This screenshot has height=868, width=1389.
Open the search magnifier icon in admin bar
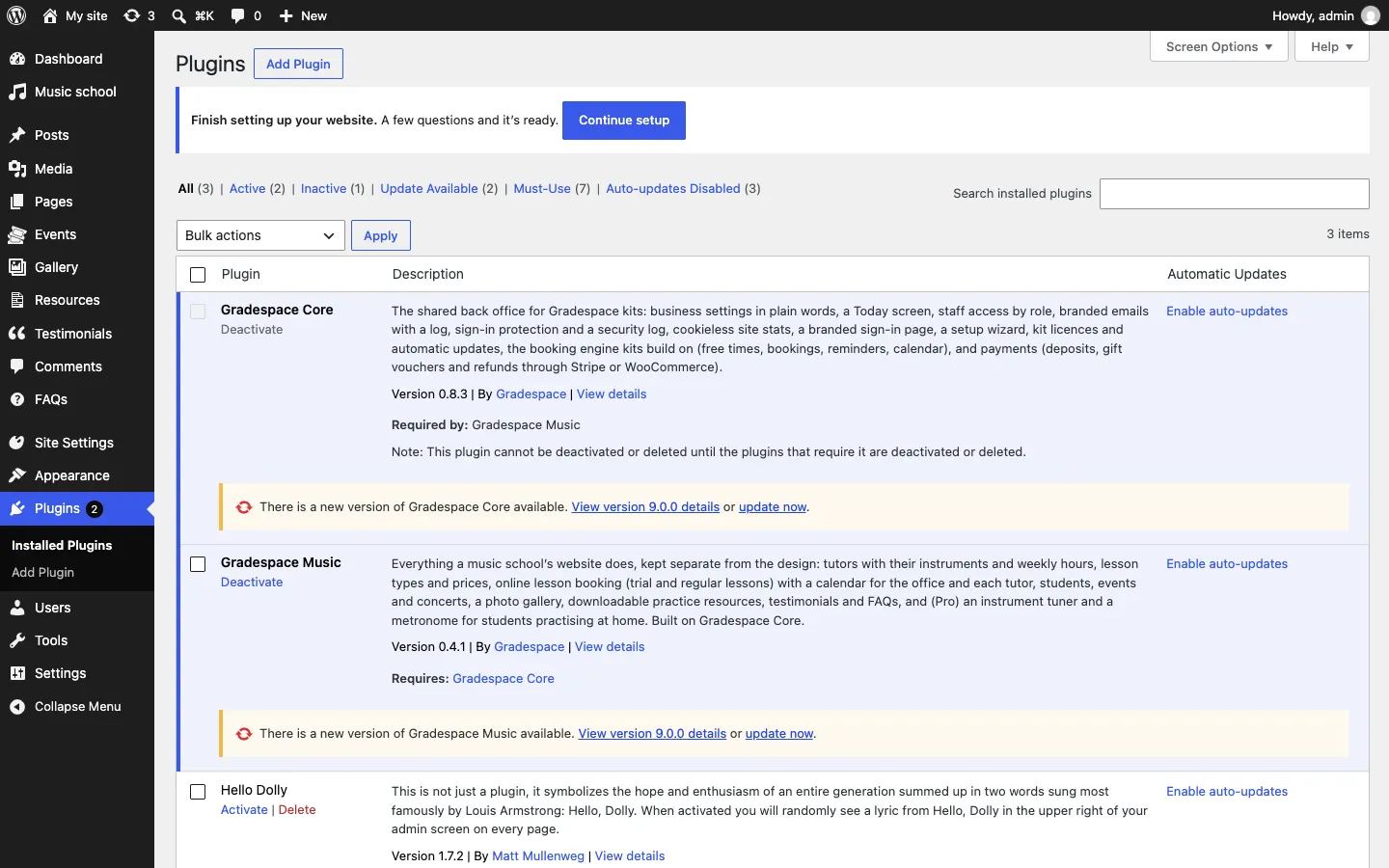click(178, 15)
